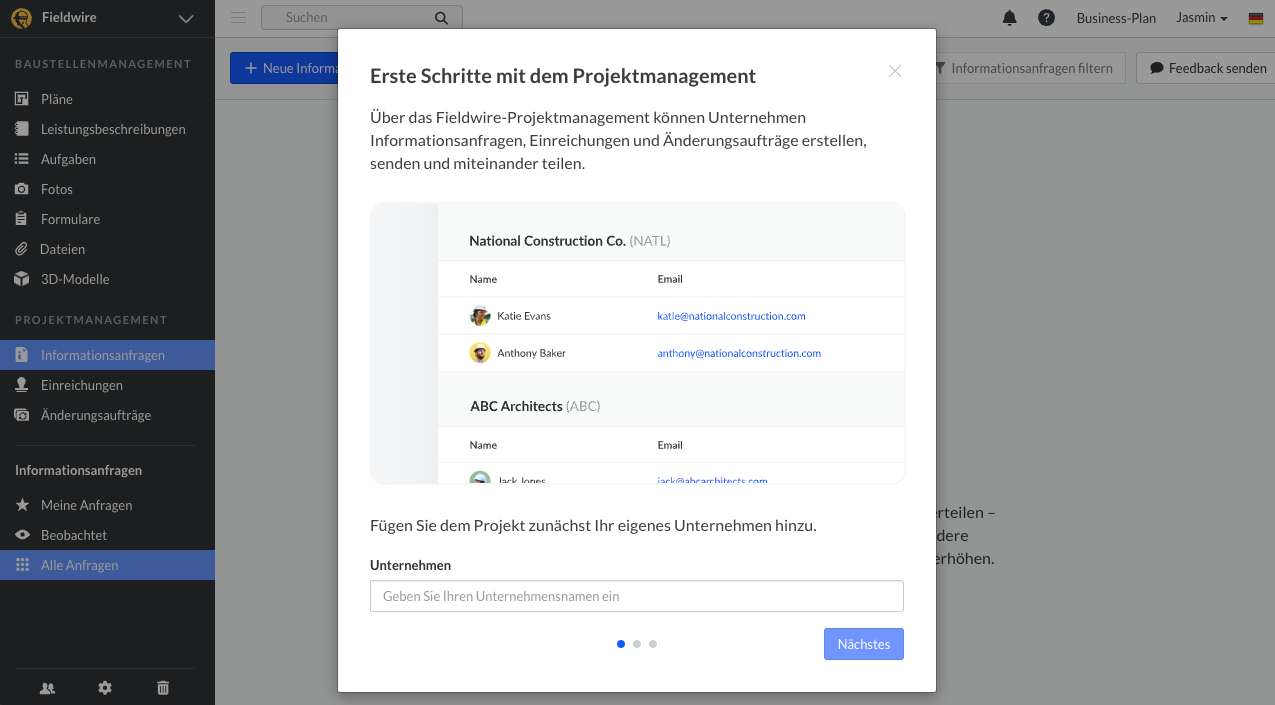Viewport: 1275px width, 705px height.
Task: Click Katie Evans avatar image
Action: click(x=480, y=316)
